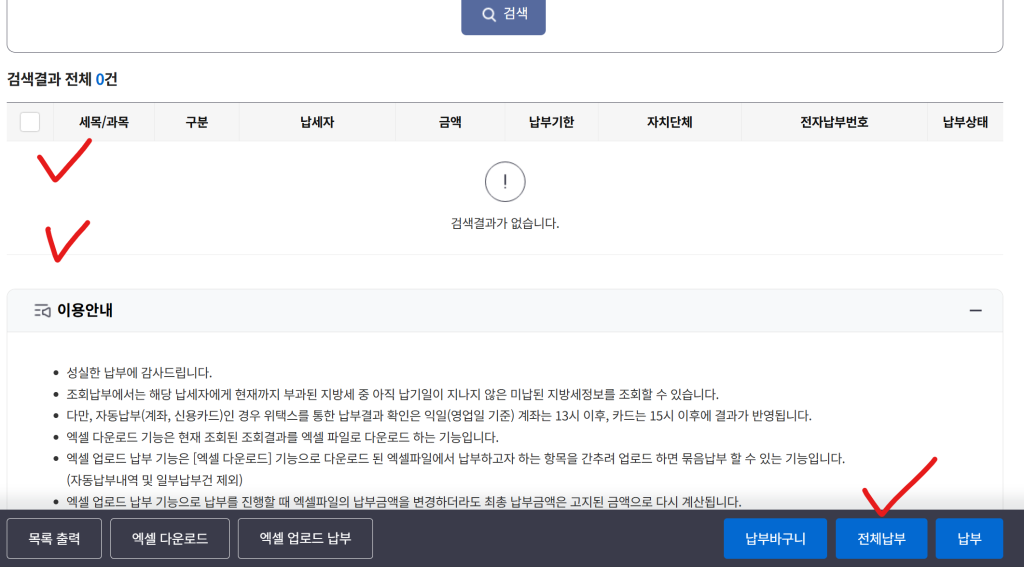Image resolution: width=1024 pixels, height=567 pixels.
Task: Sort by 세목/과목 column header
Action: pyautogui.click(x=104, y=122)
